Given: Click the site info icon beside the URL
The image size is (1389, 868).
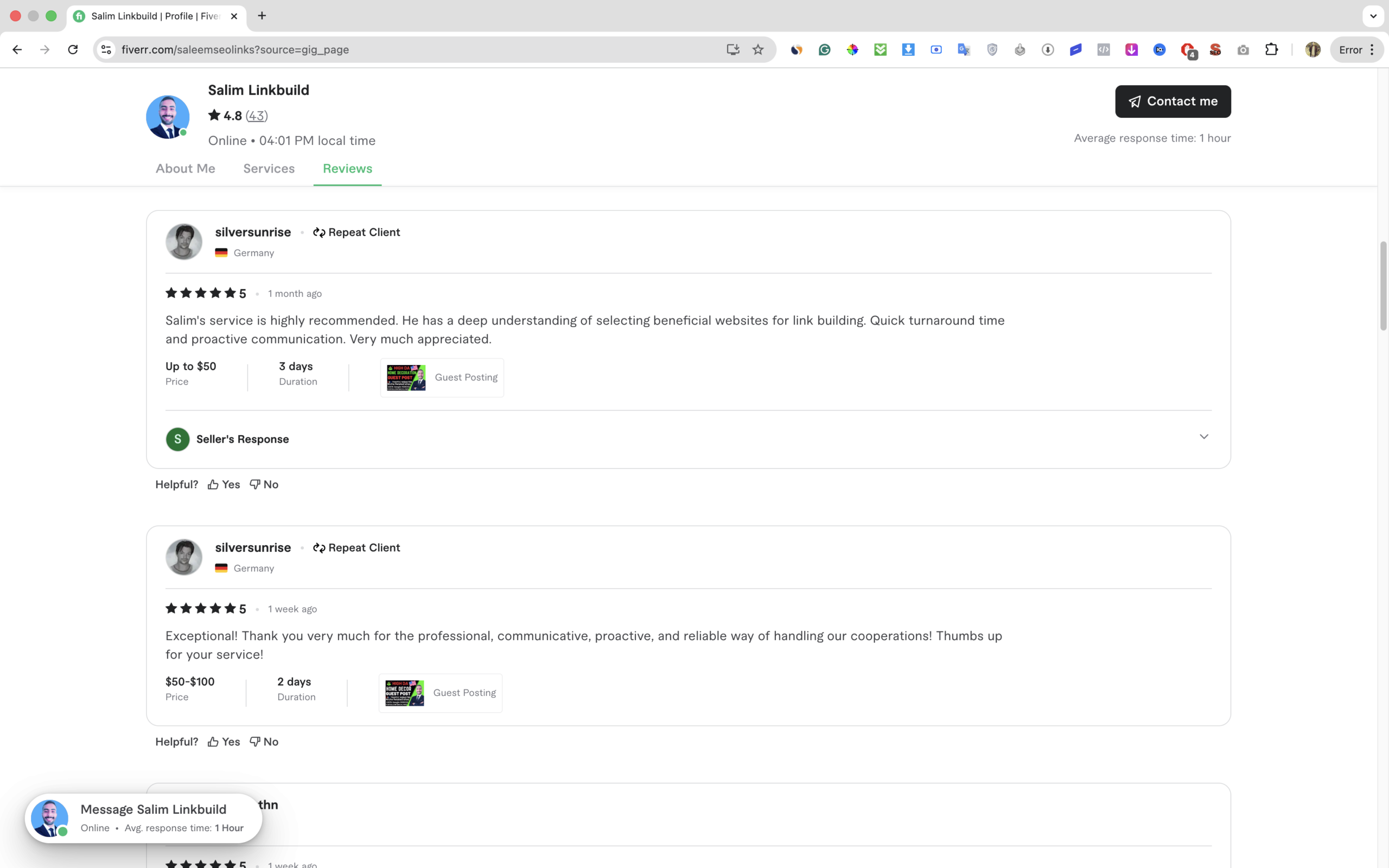Looking at the screenshot, I should 106,49.
